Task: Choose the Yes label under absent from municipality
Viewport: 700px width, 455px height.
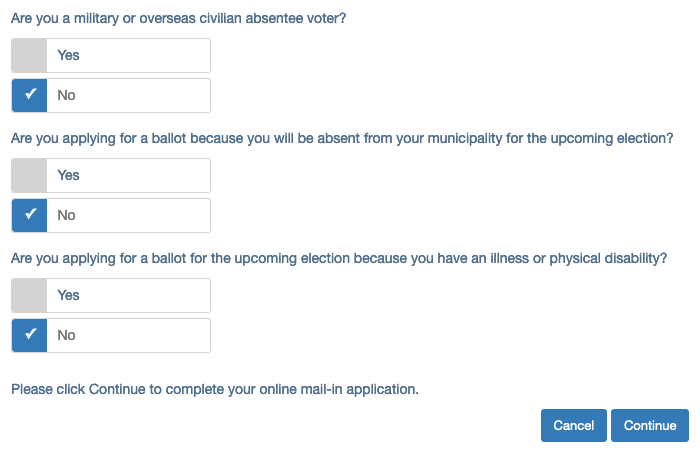Action: 68,175
